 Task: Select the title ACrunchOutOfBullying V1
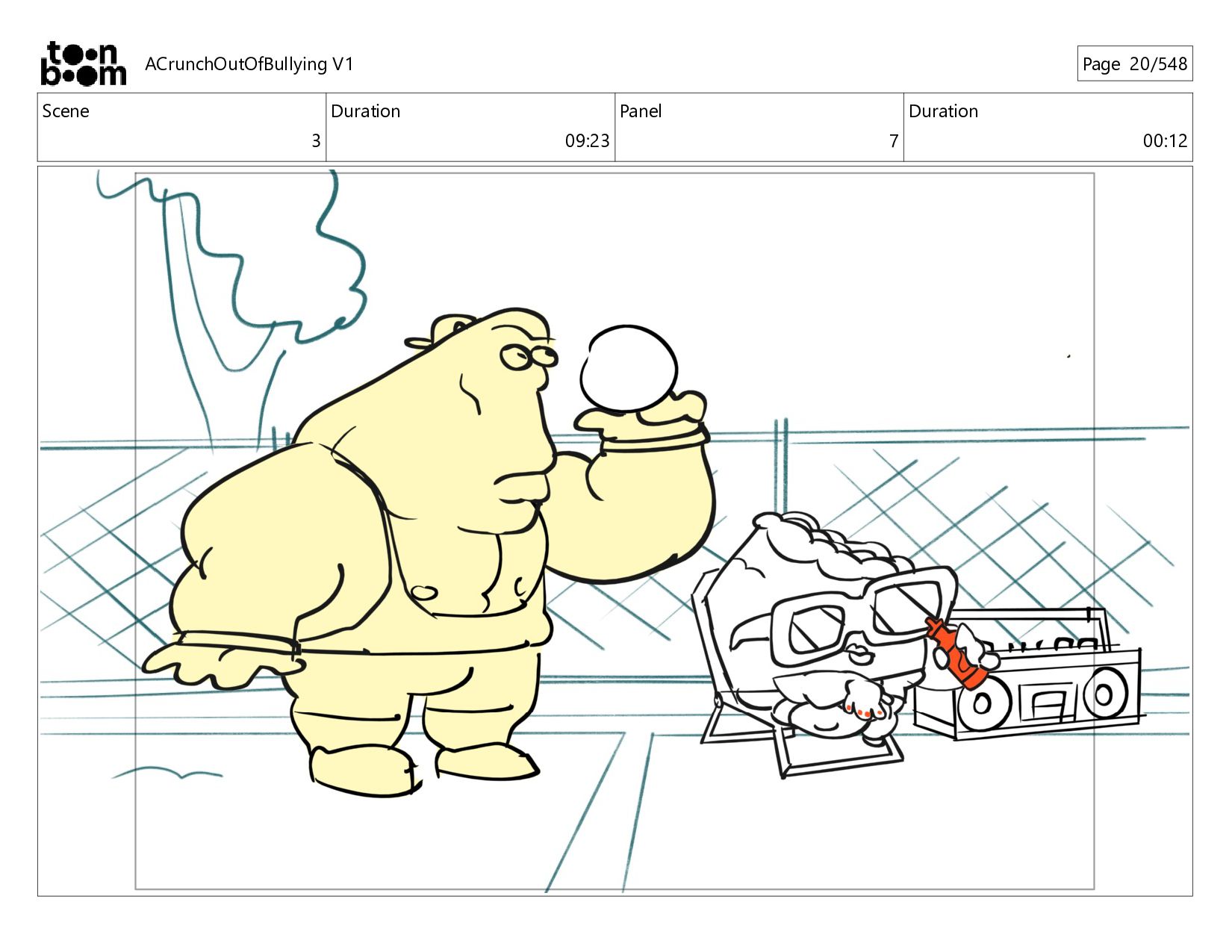pos(249,64)
